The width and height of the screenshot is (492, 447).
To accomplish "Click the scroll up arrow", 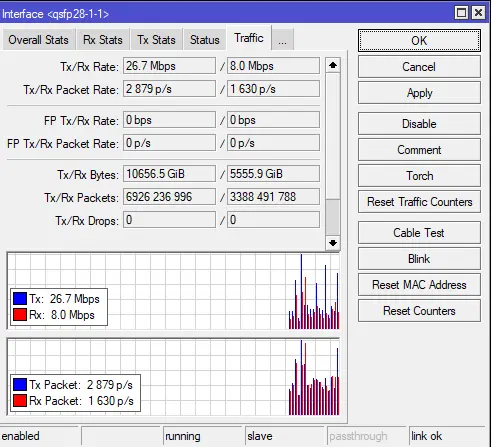I will tap(332, 65).
